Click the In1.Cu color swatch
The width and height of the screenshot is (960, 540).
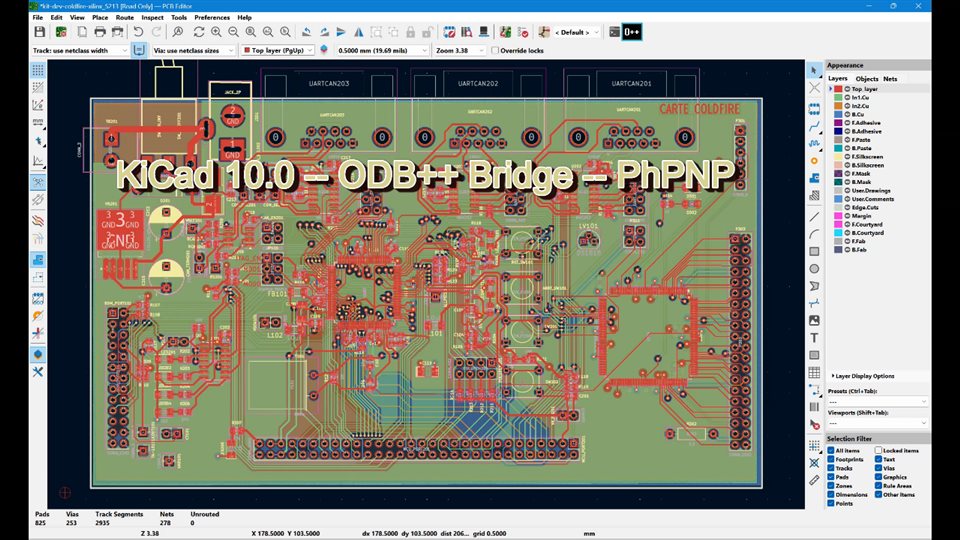coord(838,97)
